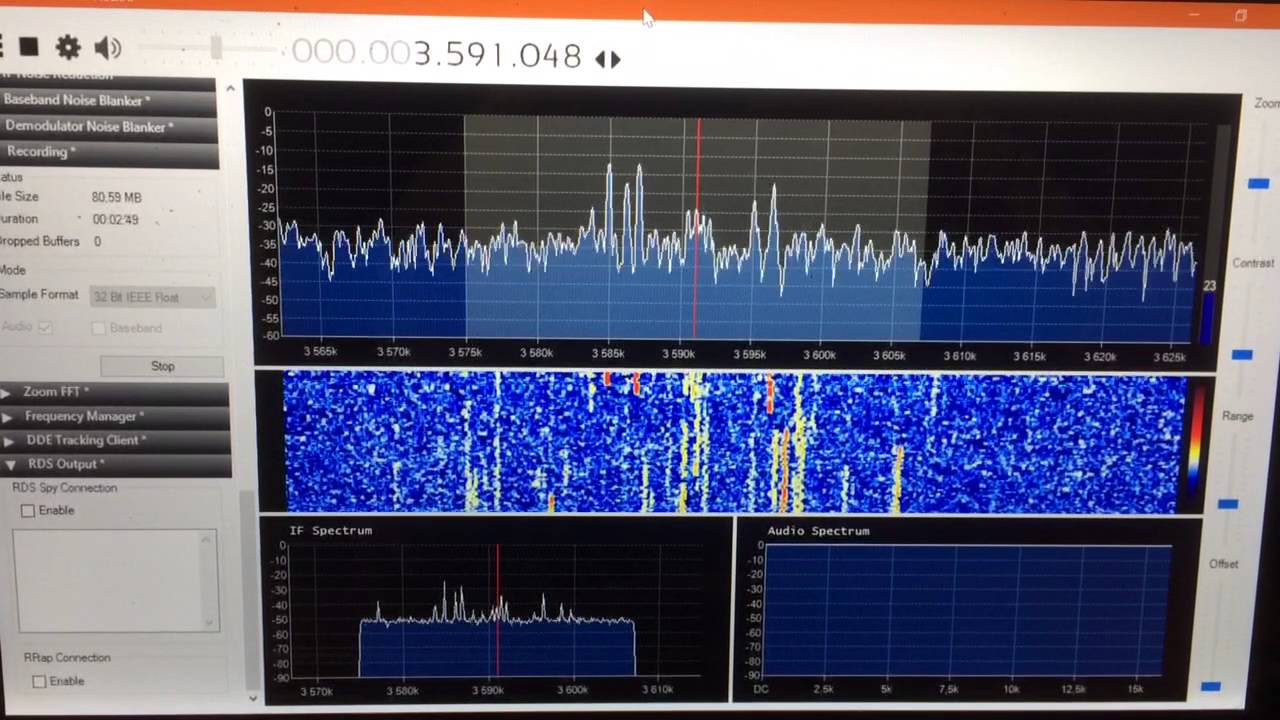Expand Demodulator Noise Blanker panel
Viewport: 1280px width, 720px height.
(108, 127)
